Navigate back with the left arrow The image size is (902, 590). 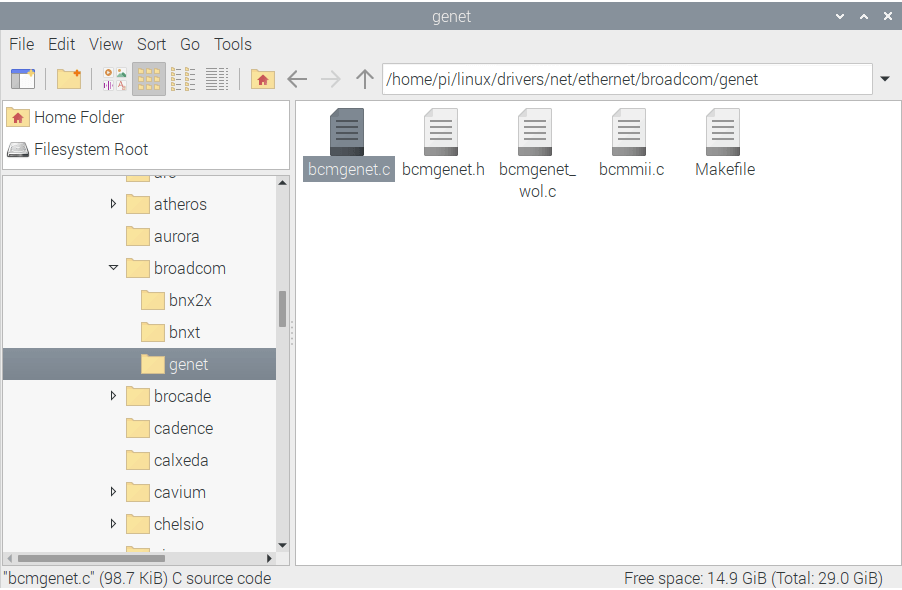(296, 79)
